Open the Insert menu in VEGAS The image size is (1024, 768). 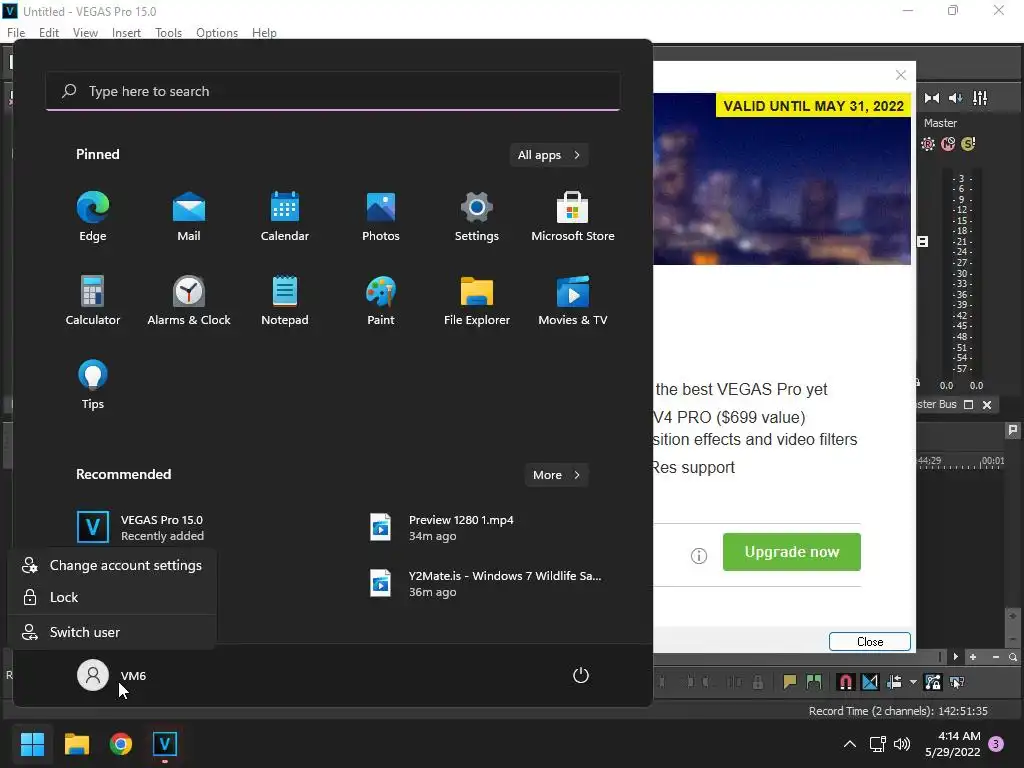click(126, 33)
